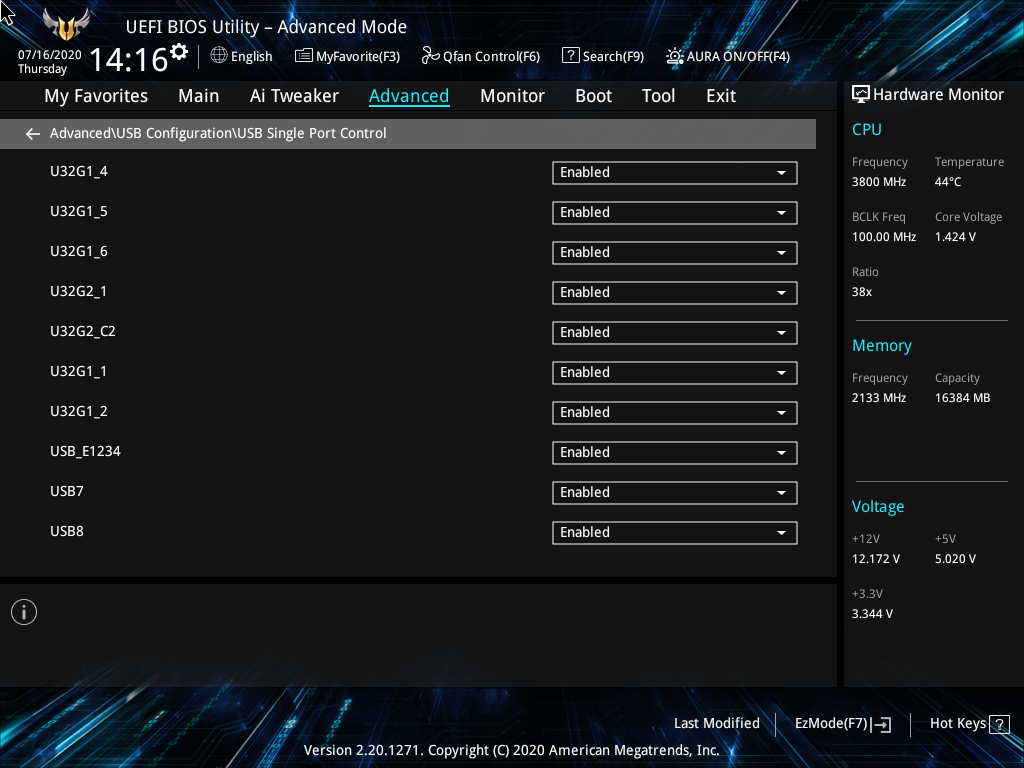Click +3.3V value 3.344 V

(872, 614)
